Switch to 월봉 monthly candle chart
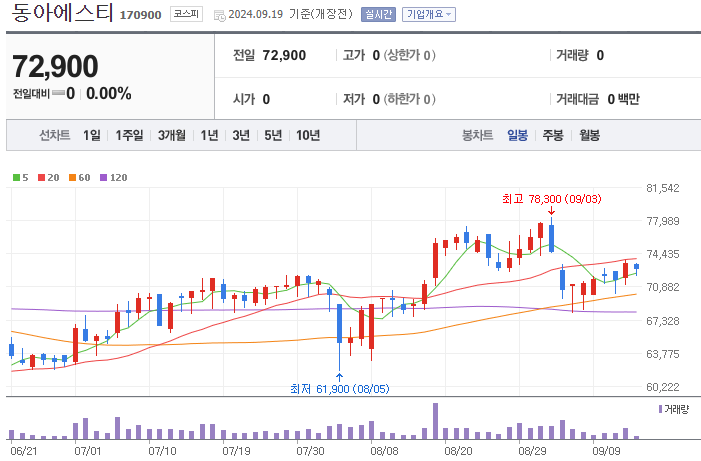This screenshot has height=461, width=701. click(589, 135)
